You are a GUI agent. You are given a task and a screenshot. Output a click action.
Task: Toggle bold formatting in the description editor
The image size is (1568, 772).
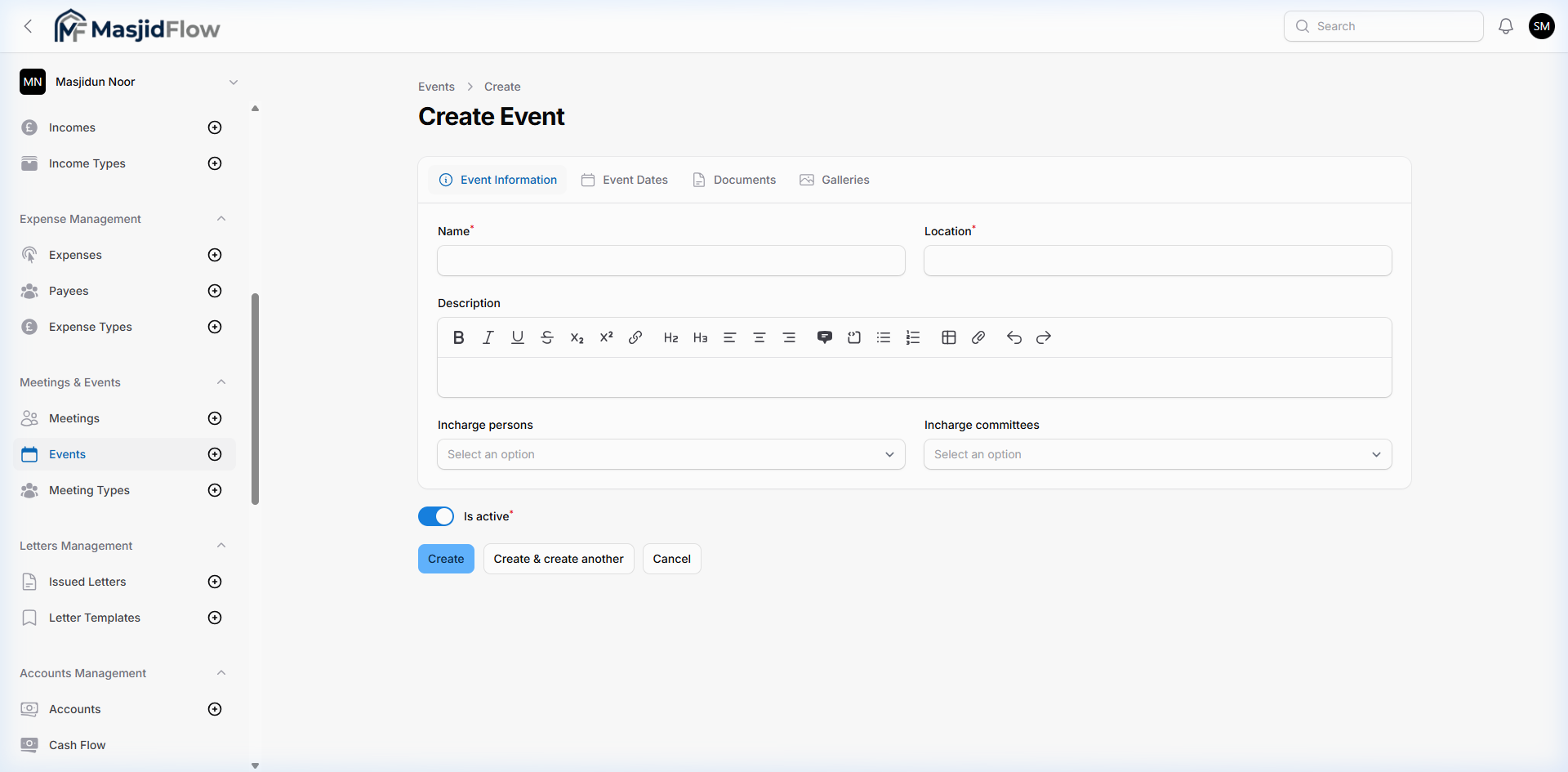click(x=458, y=337)
